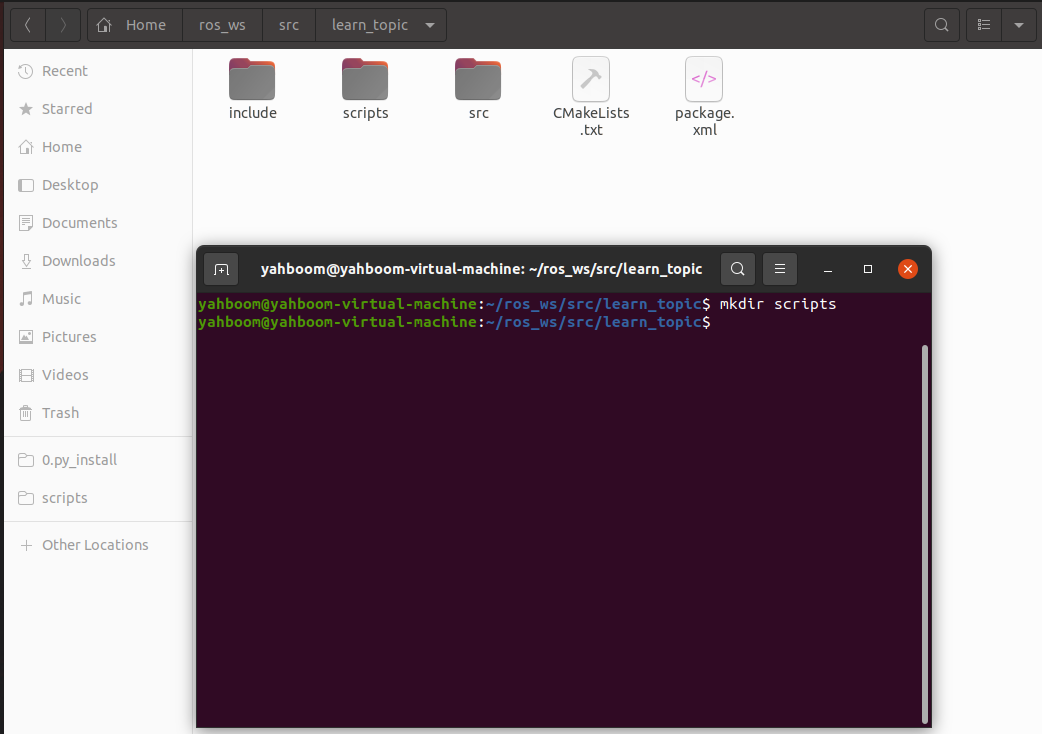Navigate to ros_ws in the path bar

click(x=222, y=25)
